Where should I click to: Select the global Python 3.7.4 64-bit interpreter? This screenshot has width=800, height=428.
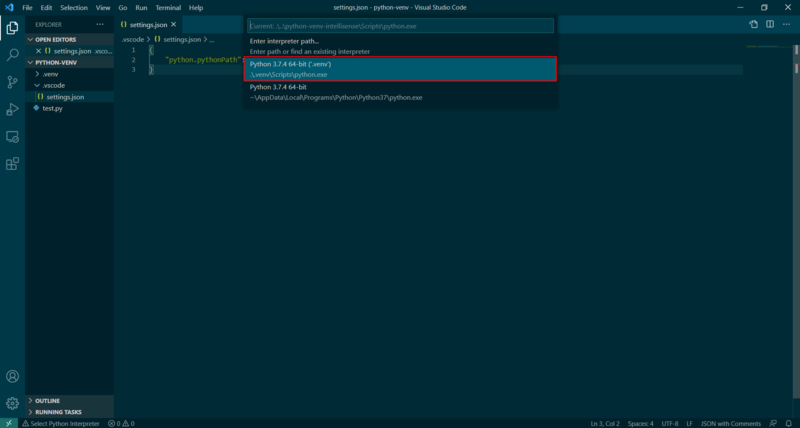pos(400,92)
